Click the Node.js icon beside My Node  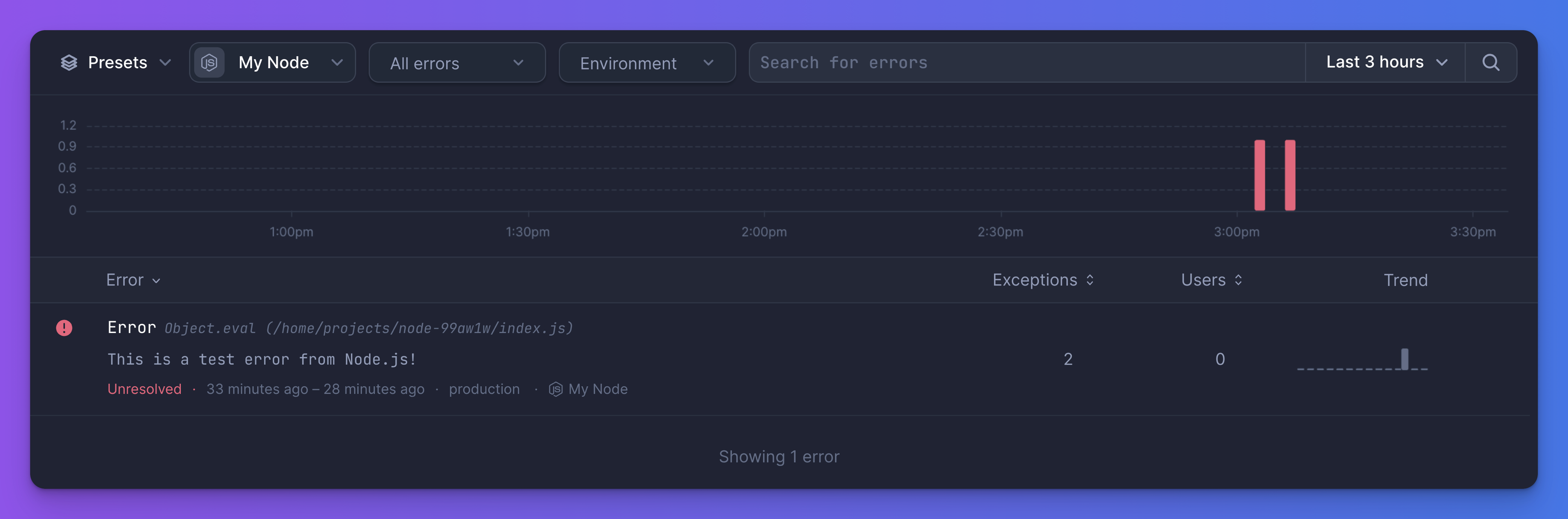point(210,63)
